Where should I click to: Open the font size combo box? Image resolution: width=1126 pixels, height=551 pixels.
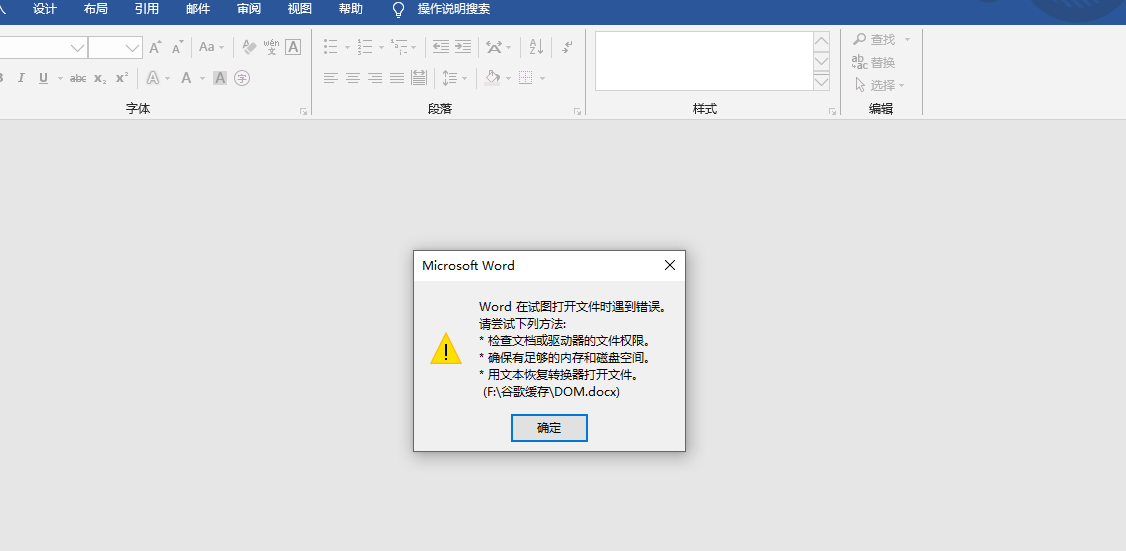[x=115, y=48]
